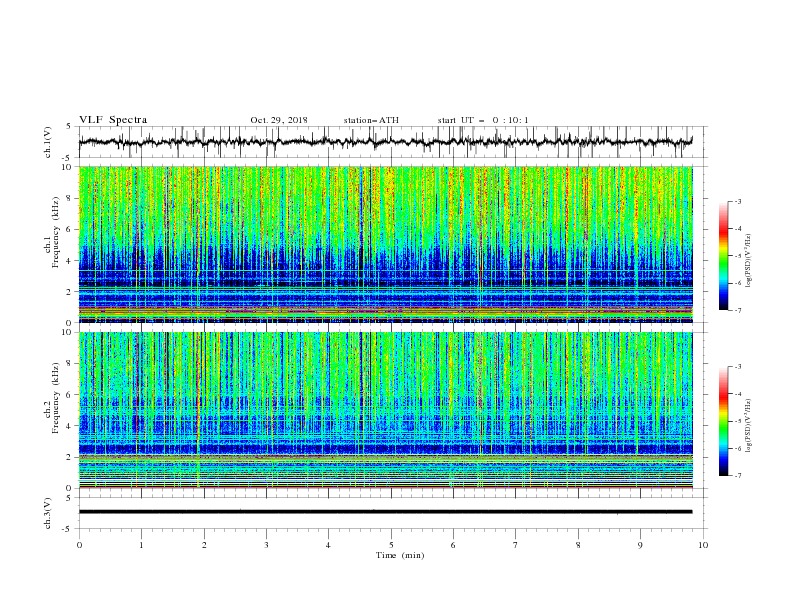Click the "ch.3(V)" axis label
The height and width of the screenshot is (612, 792).
48,513
